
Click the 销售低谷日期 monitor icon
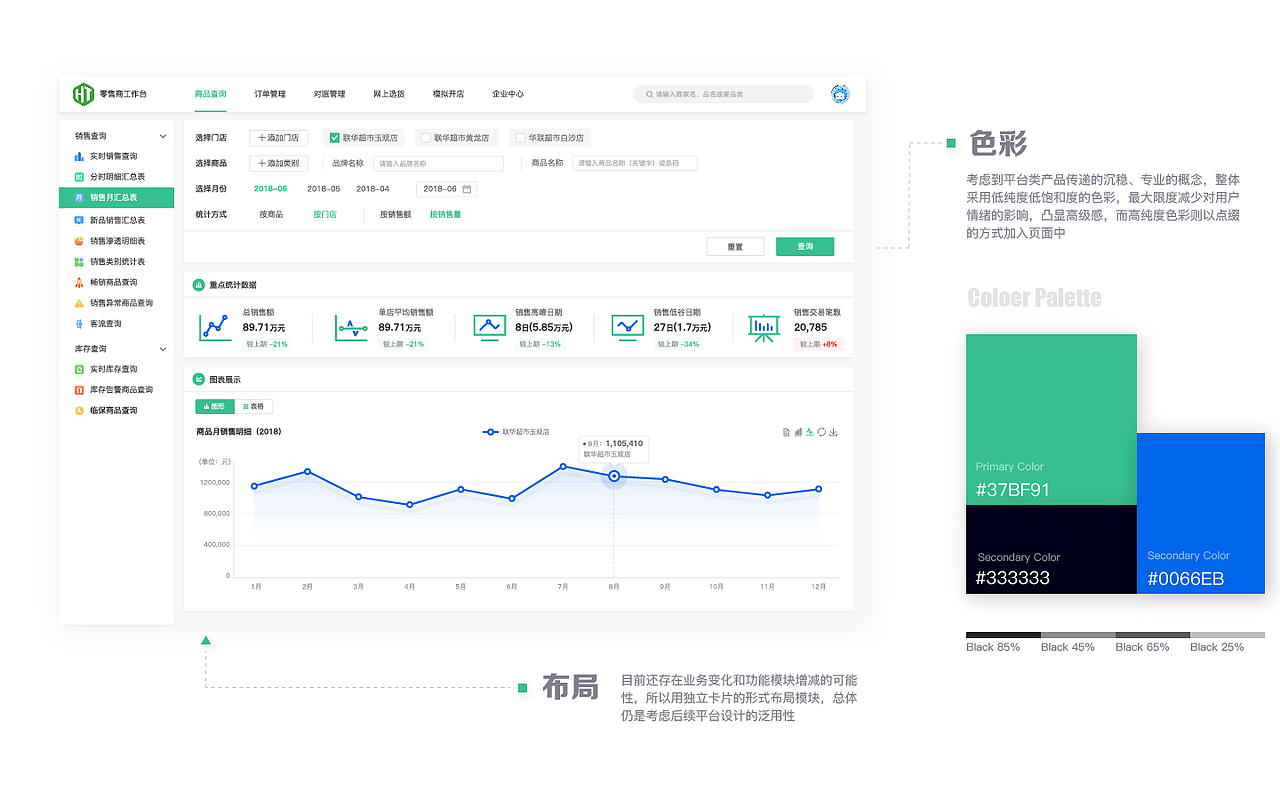tap(628, 328)
